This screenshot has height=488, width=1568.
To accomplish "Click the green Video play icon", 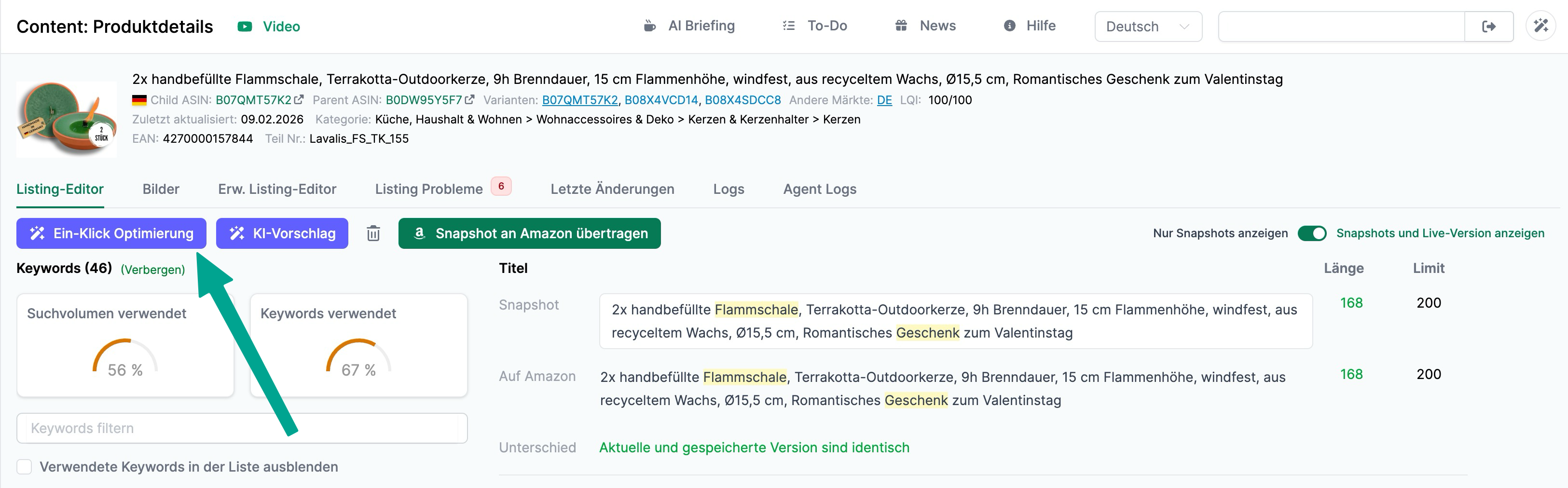I will tap(245, 27).
